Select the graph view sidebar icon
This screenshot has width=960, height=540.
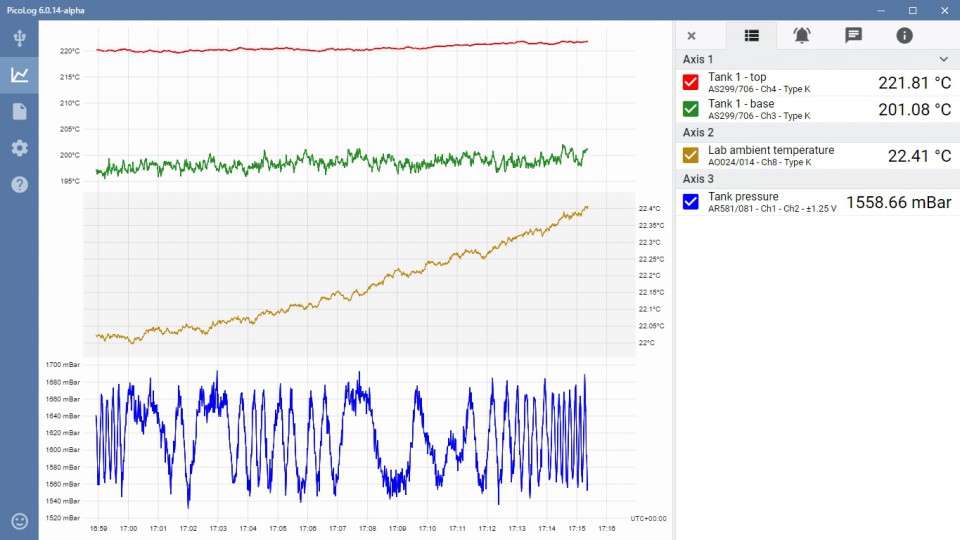tap(19, 75)
